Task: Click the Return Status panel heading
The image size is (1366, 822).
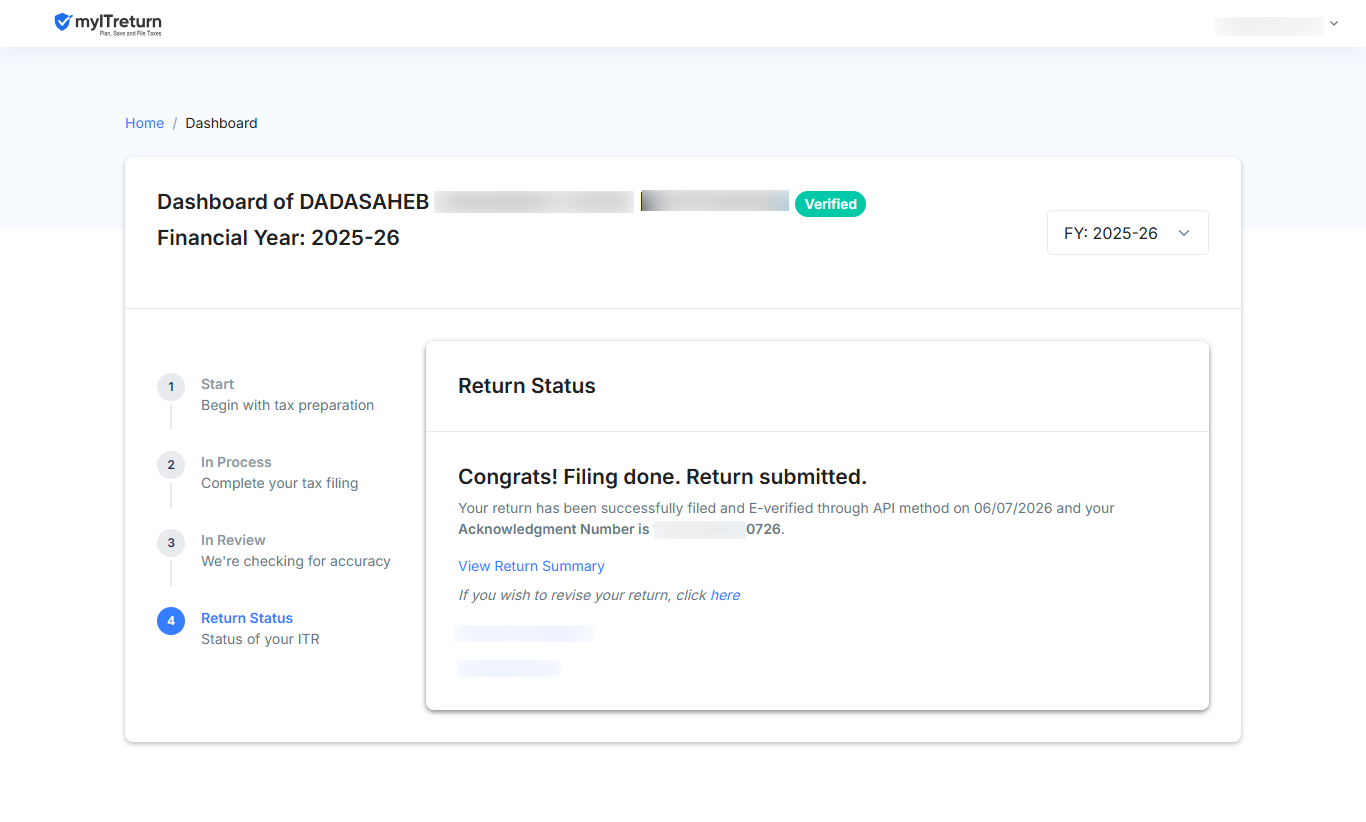Action: click(x=526, y=386)
